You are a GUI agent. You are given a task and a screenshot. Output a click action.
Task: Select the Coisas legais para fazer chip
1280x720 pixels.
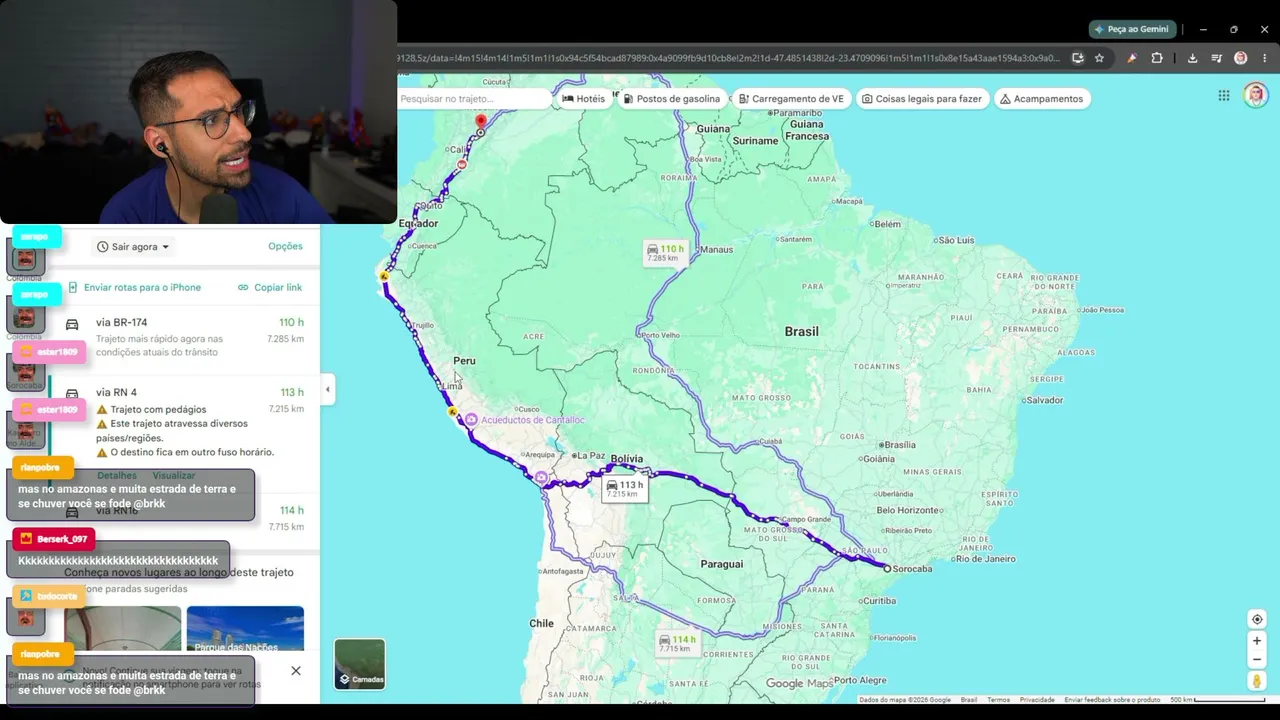tap(922, 99)
